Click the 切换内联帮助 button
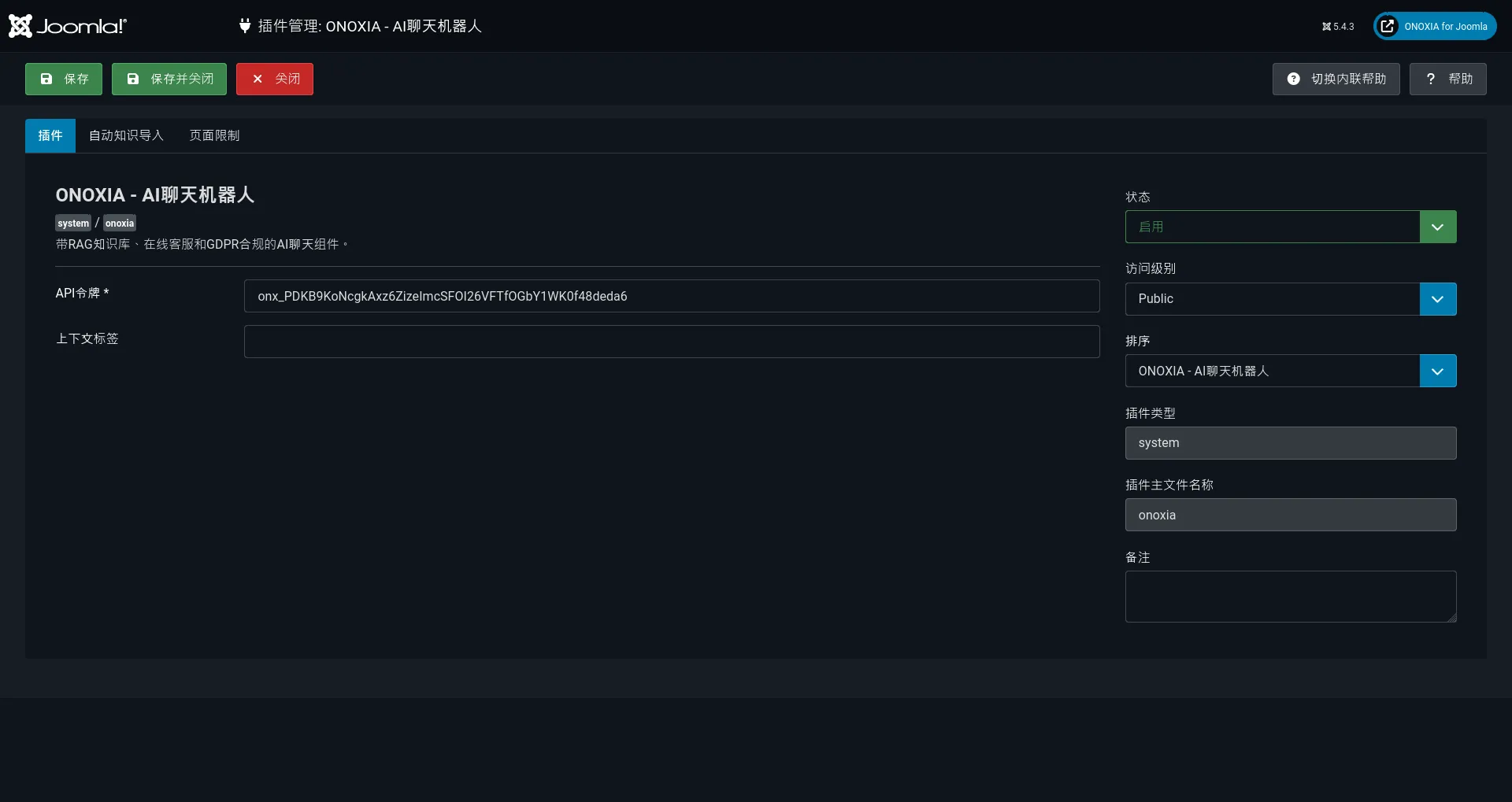Screen dimensions: 1512x802 pos(1336,79)
